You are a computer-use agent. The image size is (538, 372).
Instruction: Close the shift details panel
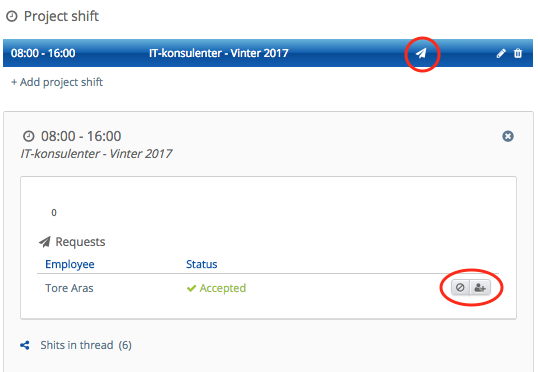click(x=508, y=136)
